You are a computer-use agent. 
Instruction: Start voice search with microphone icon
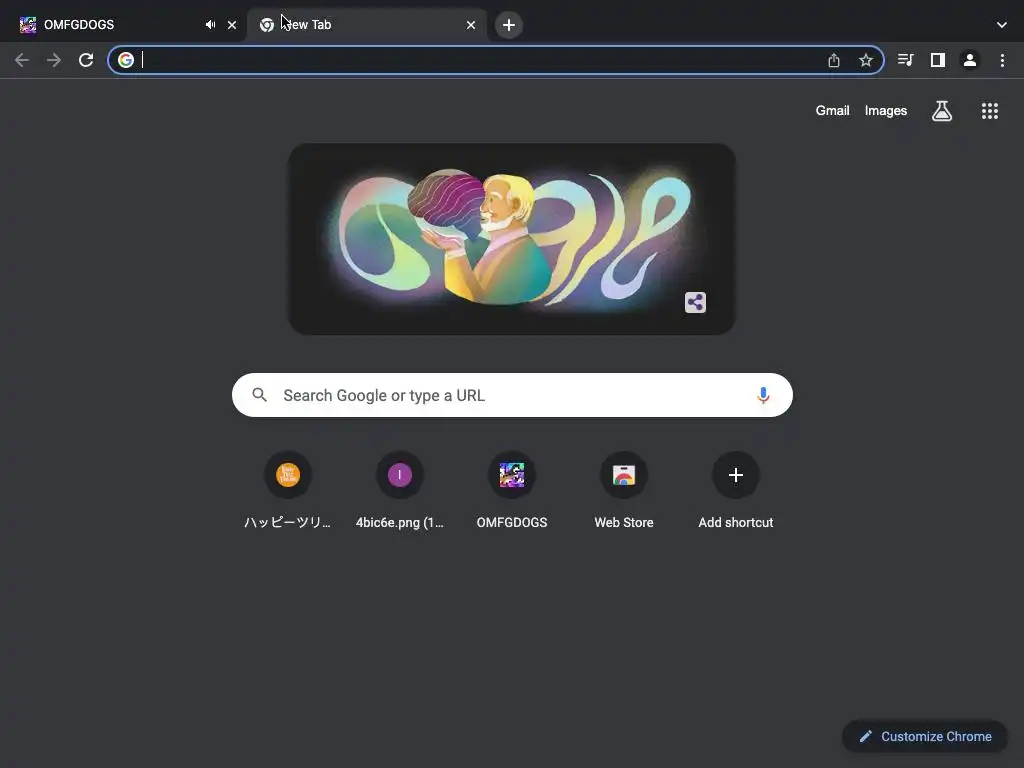(763, 395)
